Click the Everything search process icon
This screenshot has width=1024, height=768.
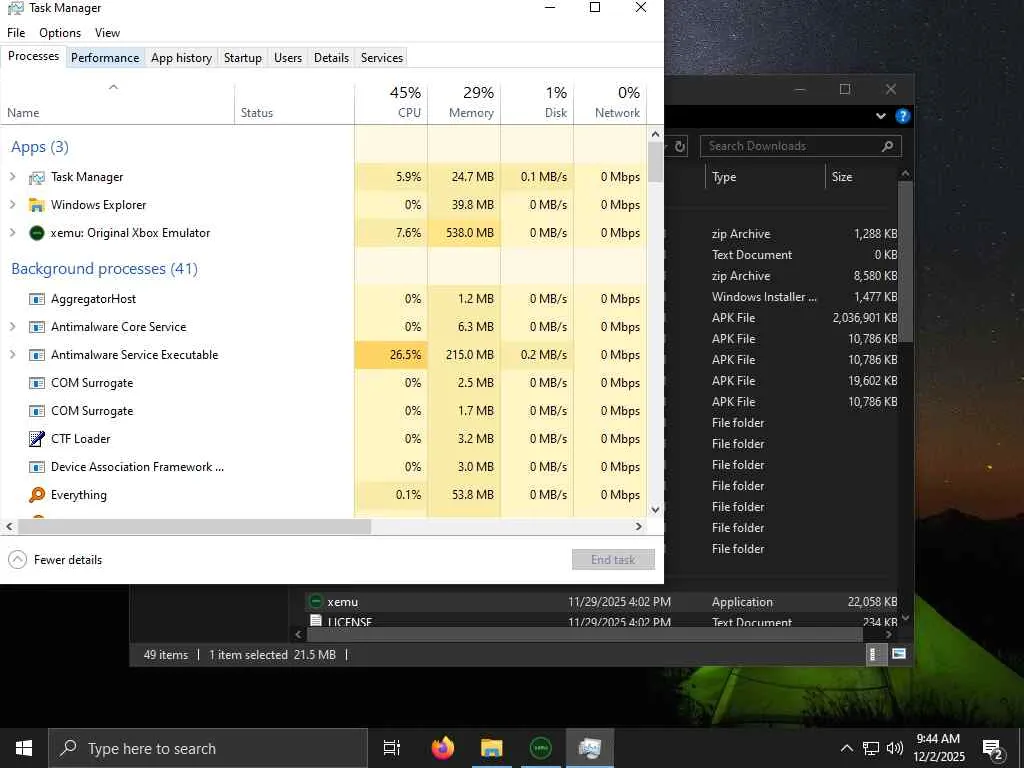37,495
